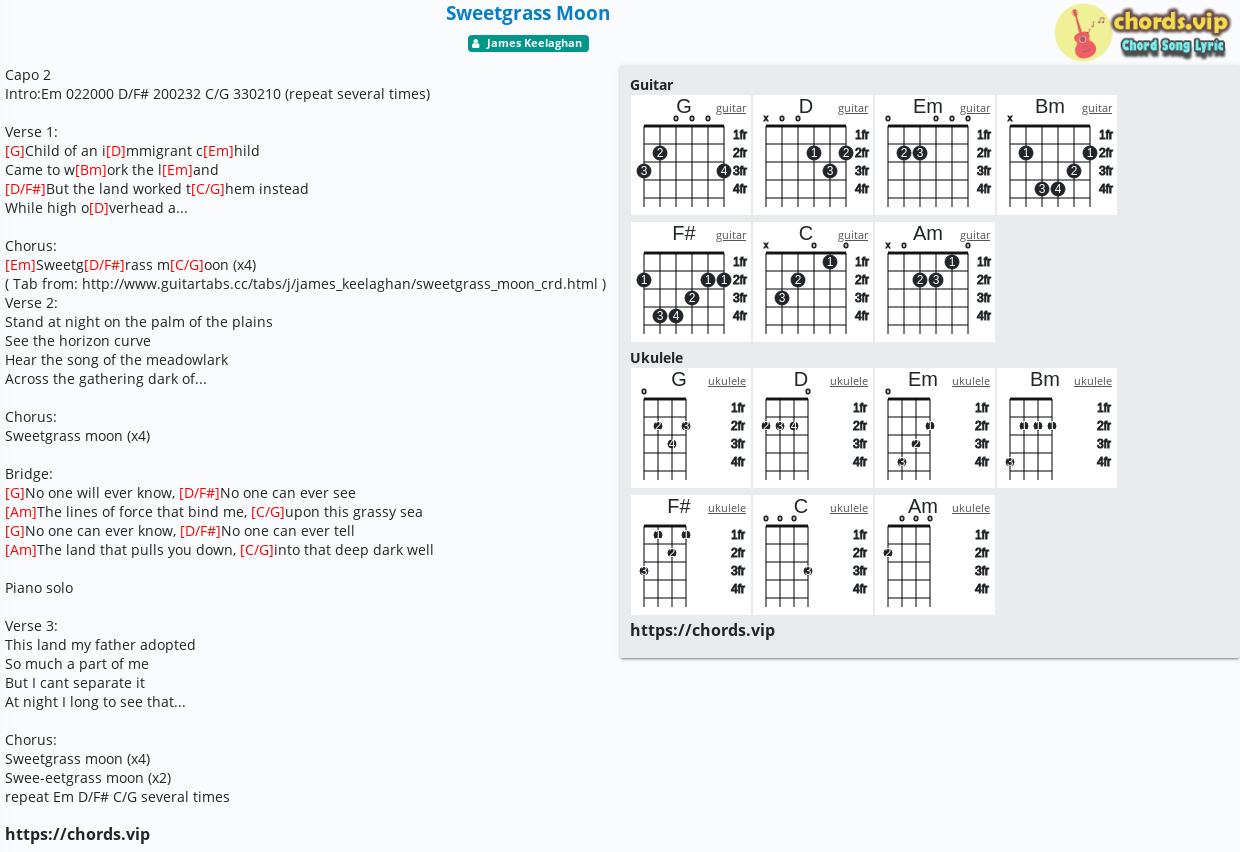Open the https://chords.vip link below the lyrics
The height and width of the screenshot is (852, 1240).
[77, 834]
